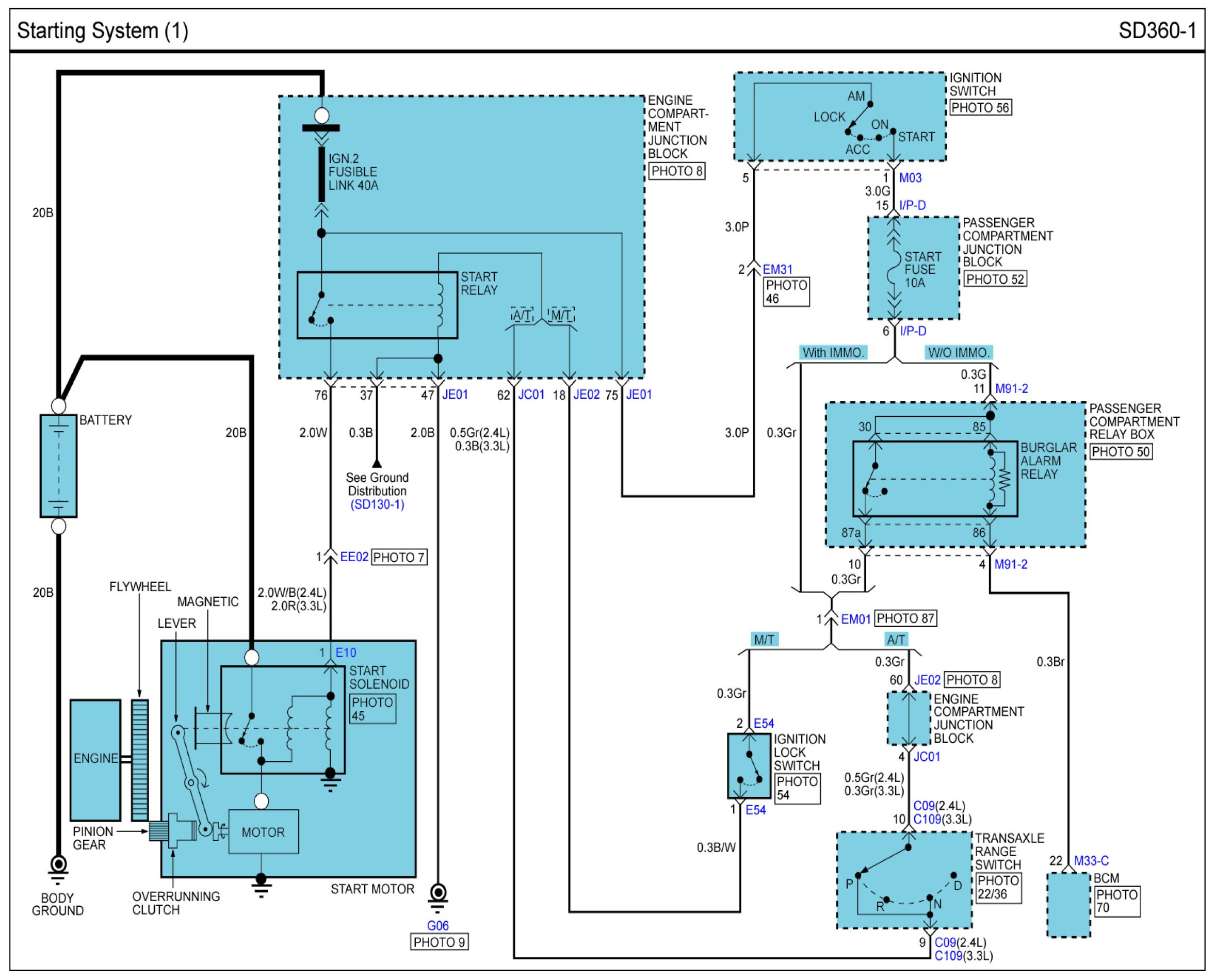Click the START fuse 10A symbol
1215x980 pixels.
(x=894, y=269)
